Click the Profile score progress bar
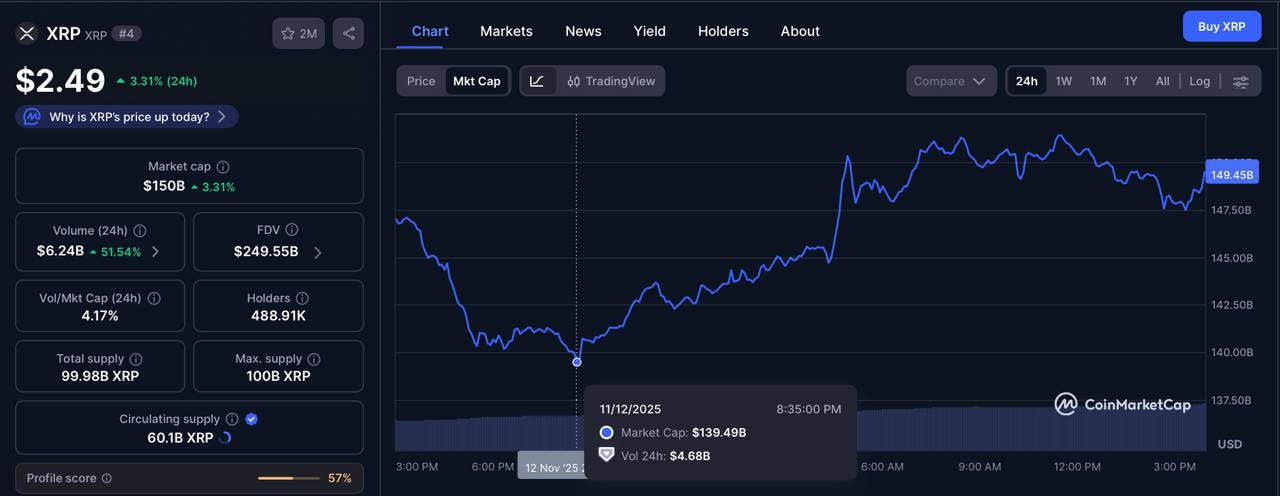Image resolution: width=1280 pixels, height=496 pixels. click(x=288, y=478)
